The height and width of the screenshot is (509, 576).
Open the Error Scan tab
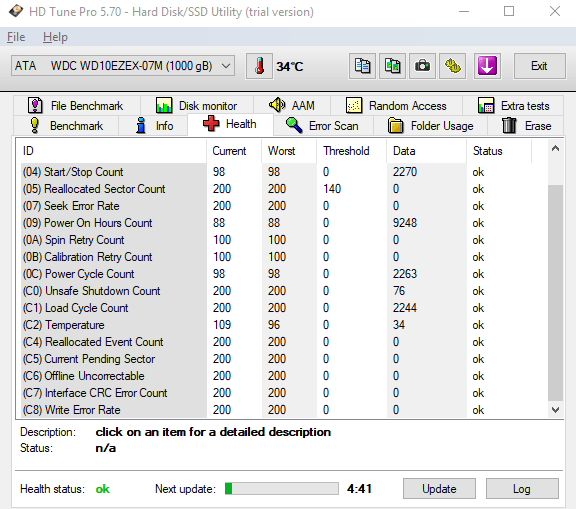pyautogui.click(x=323, y=126)
